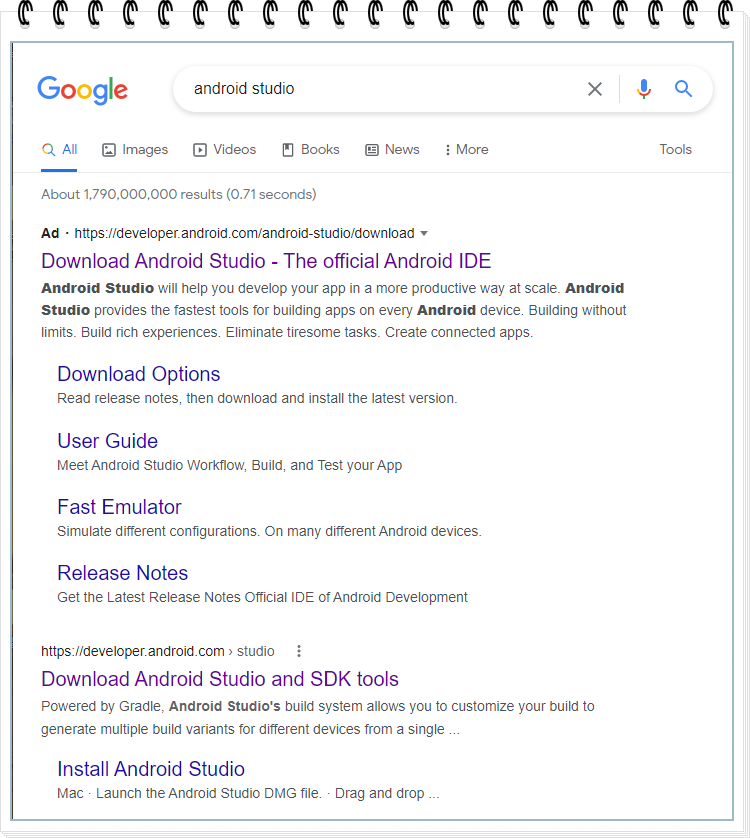
Task: Expand the More search categories menu
Action: click(467, 150)
